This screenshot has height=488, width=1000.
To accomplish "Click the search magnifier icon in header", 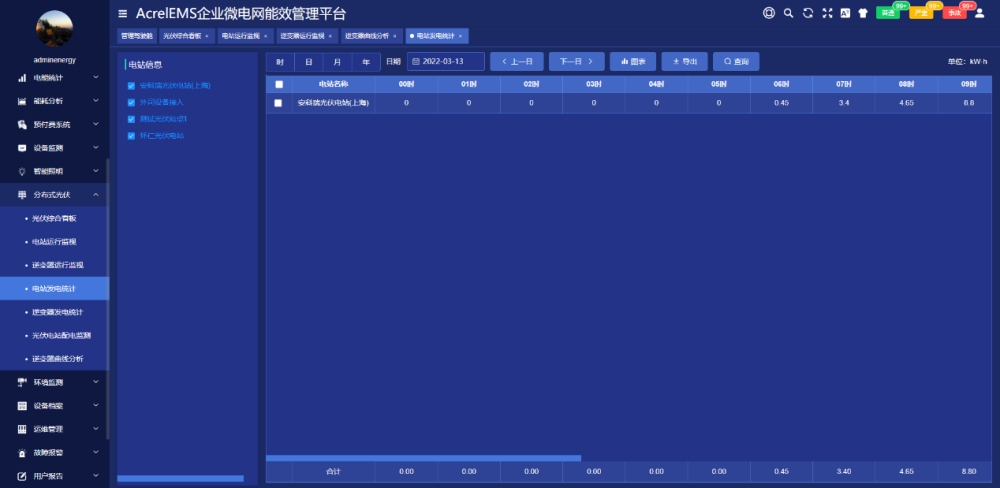I will (x=788, y=13).
